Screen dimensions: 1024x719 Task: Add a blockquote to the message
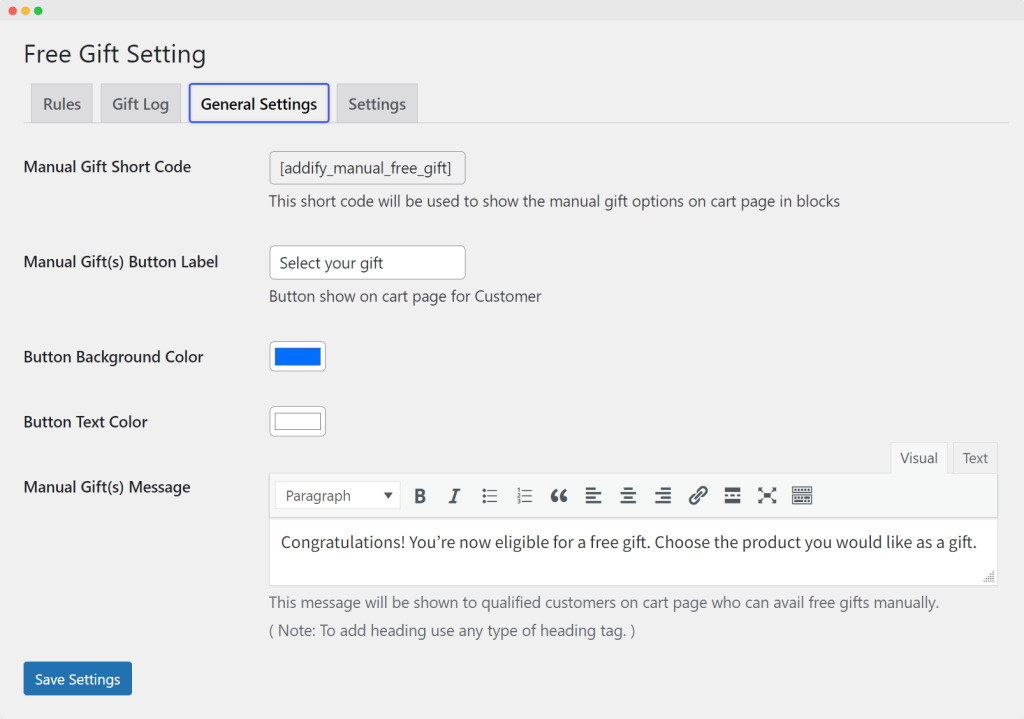tap(559, 496)
